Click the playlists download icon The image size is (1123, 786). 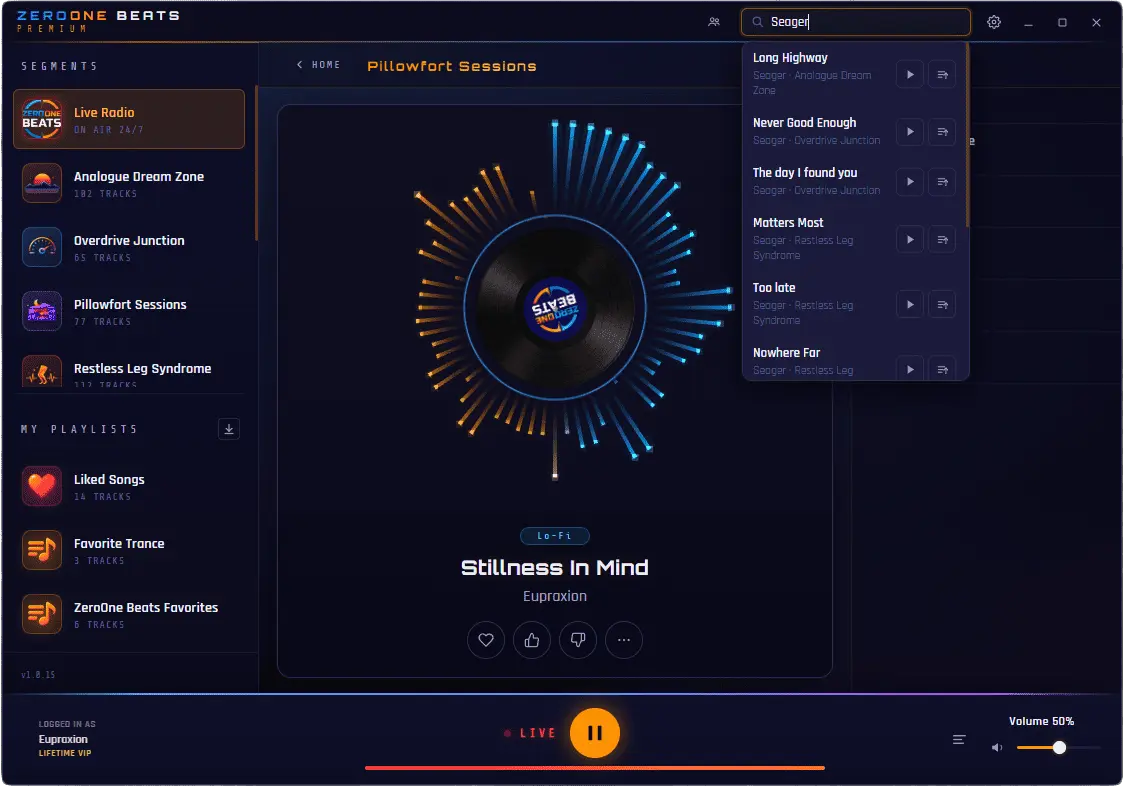click(x=228, y=429)
